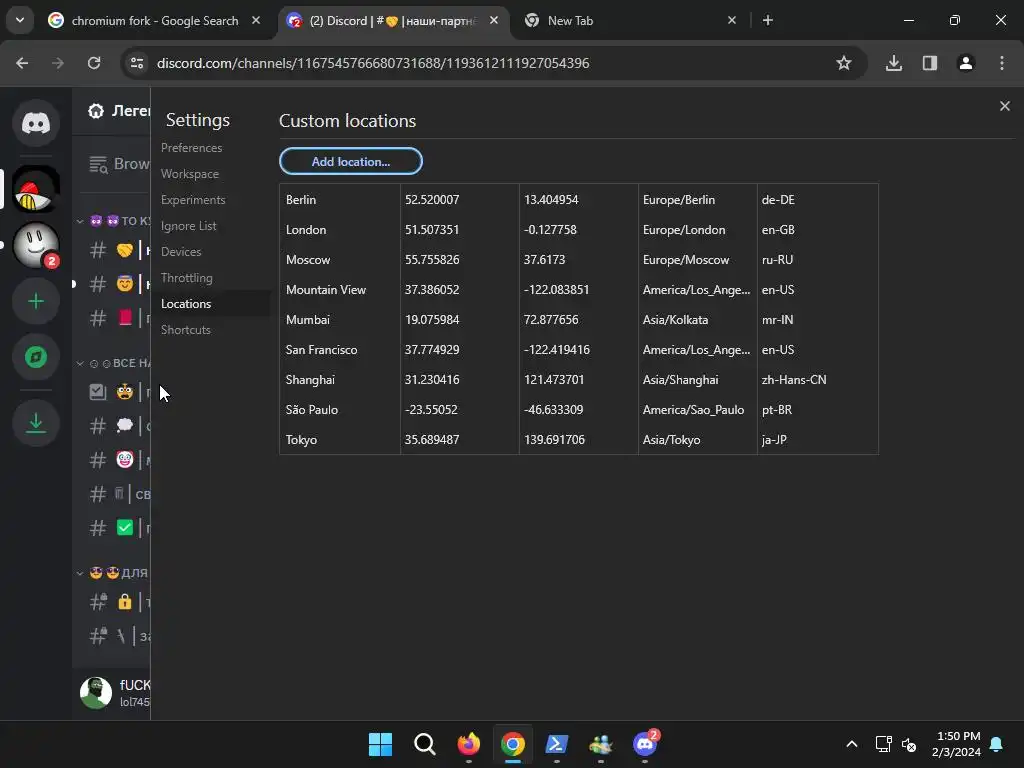This screenshot has height=768, width=1024.
Task: Click Moscow latitude 55.755826 cell
Action: point(459,260)
